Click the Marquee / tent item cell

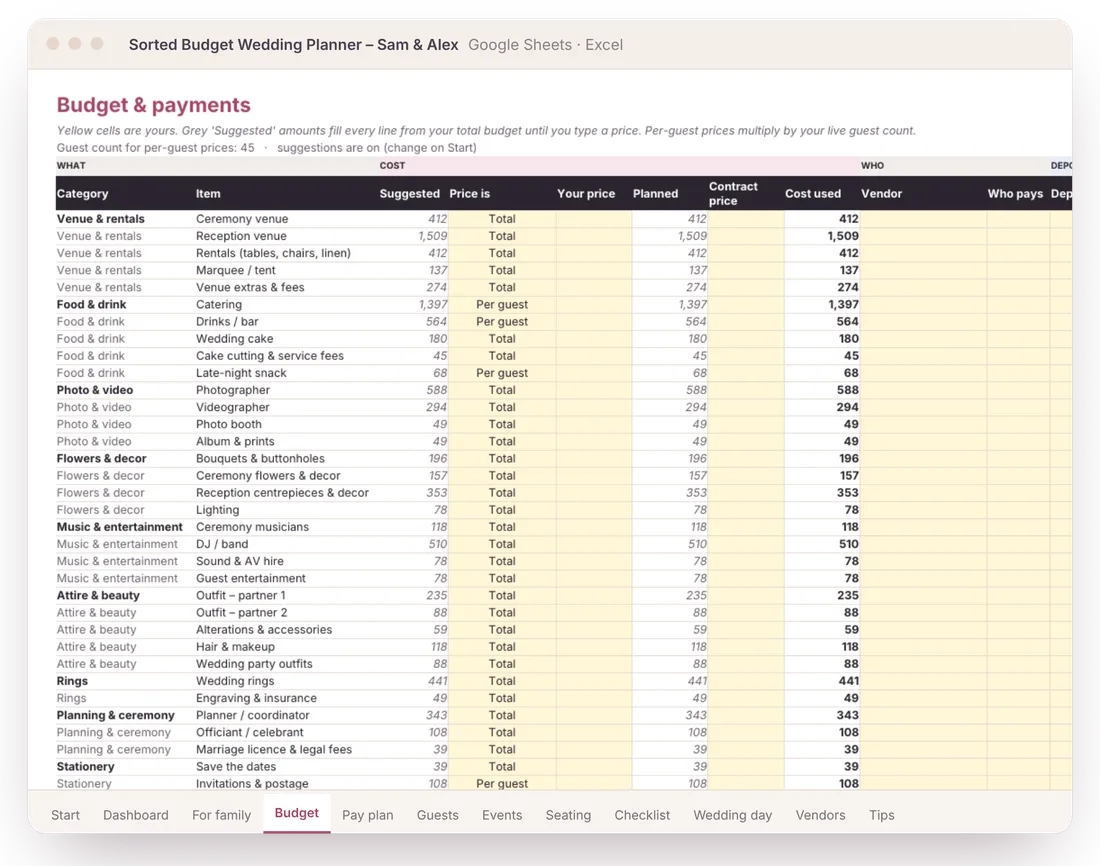[236, 270]
